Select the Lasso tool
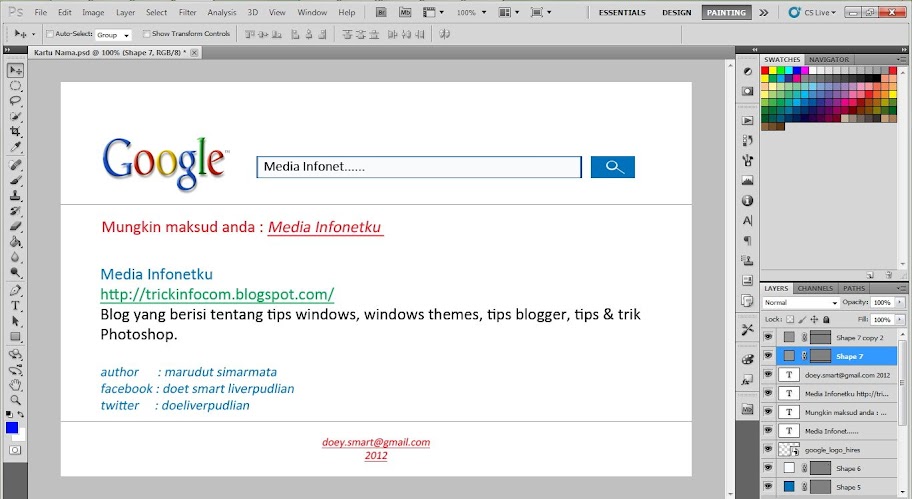 (x=15, y=101)
